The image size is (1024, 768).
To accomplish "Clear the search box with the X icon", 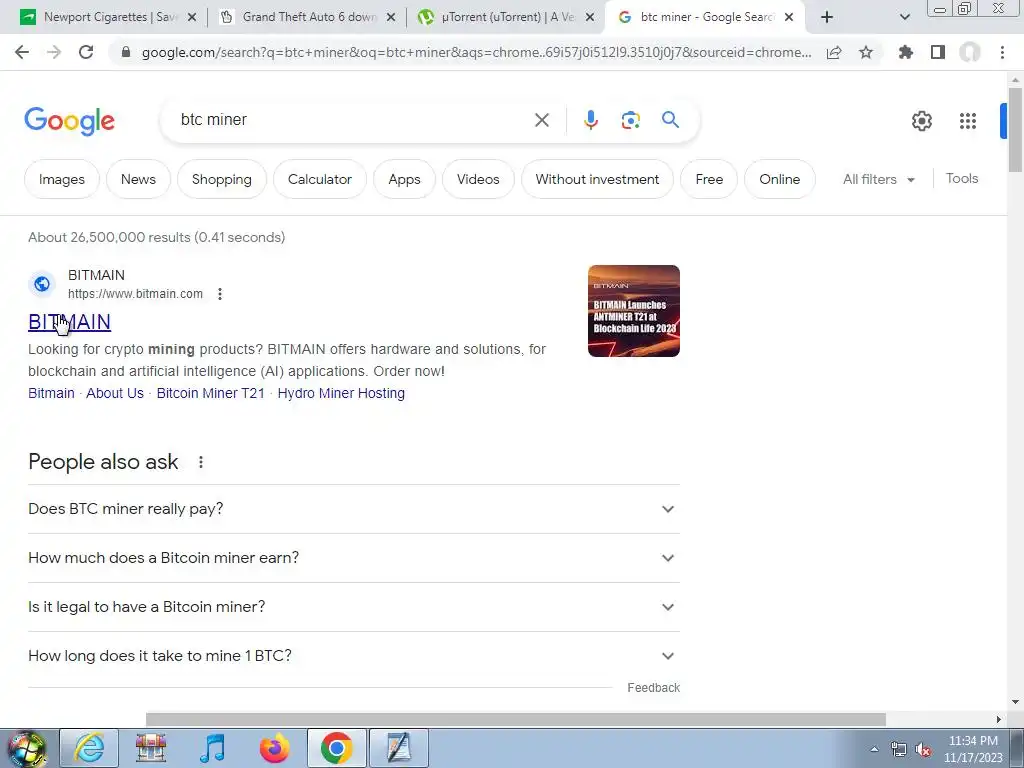I will [x=541, y=120].
